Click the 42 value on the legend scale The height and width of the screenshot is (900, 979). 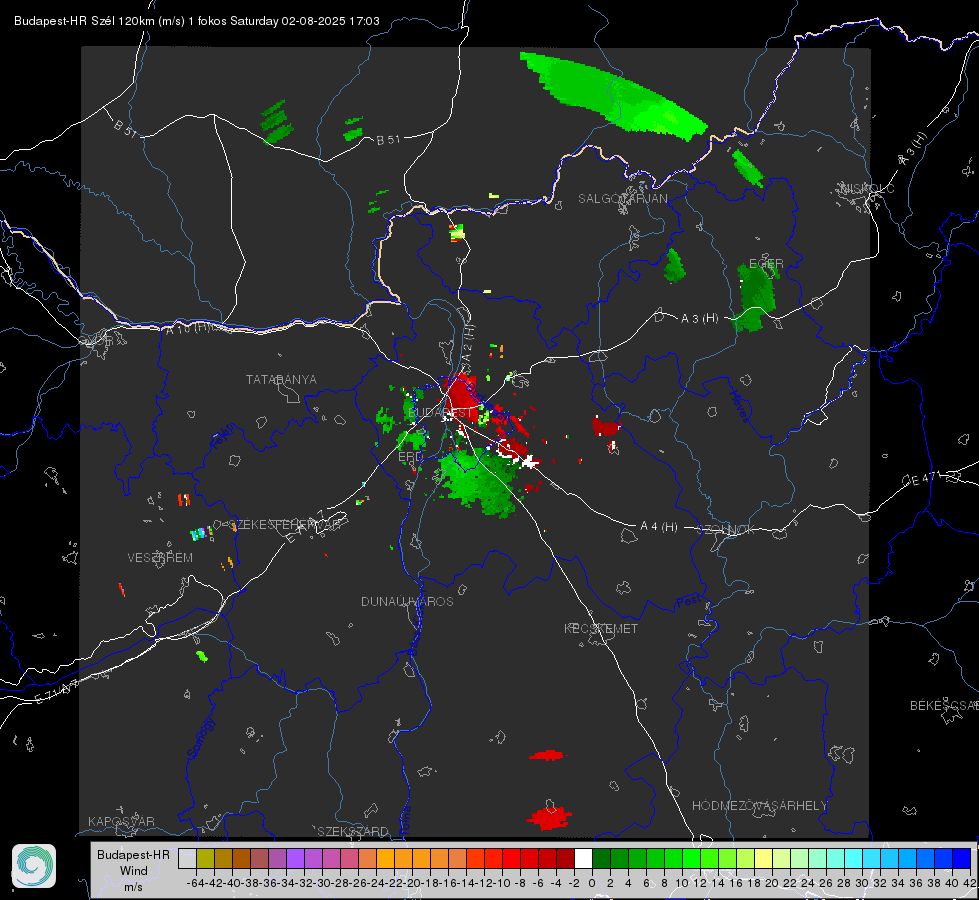(x=969, y=883)
